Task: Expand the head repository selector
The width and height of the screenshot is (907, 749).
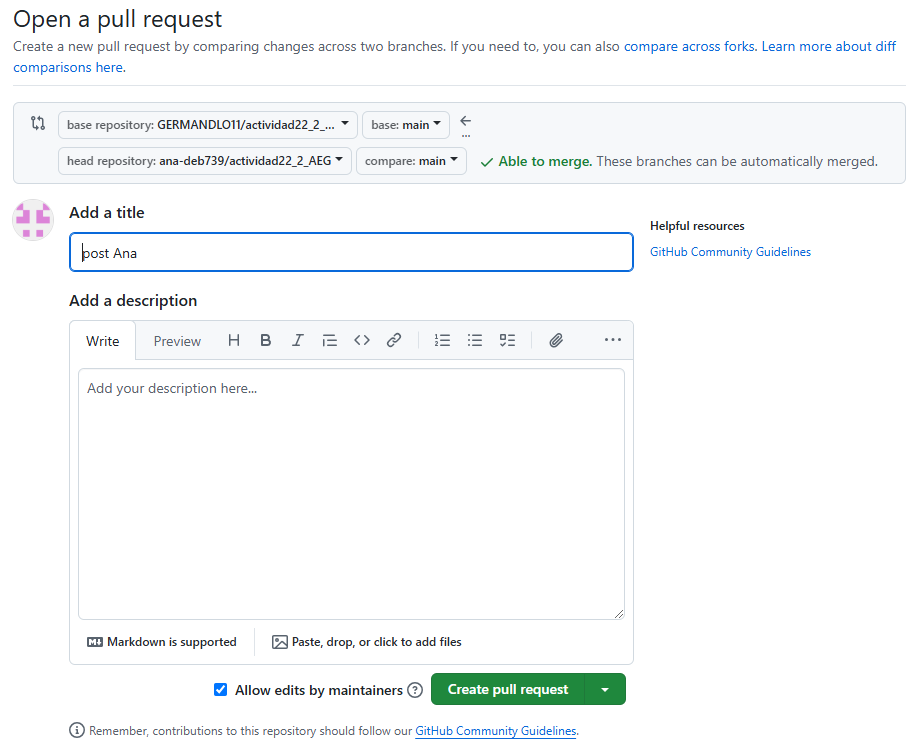Action: pyautogui.click(x=204, y=161)
